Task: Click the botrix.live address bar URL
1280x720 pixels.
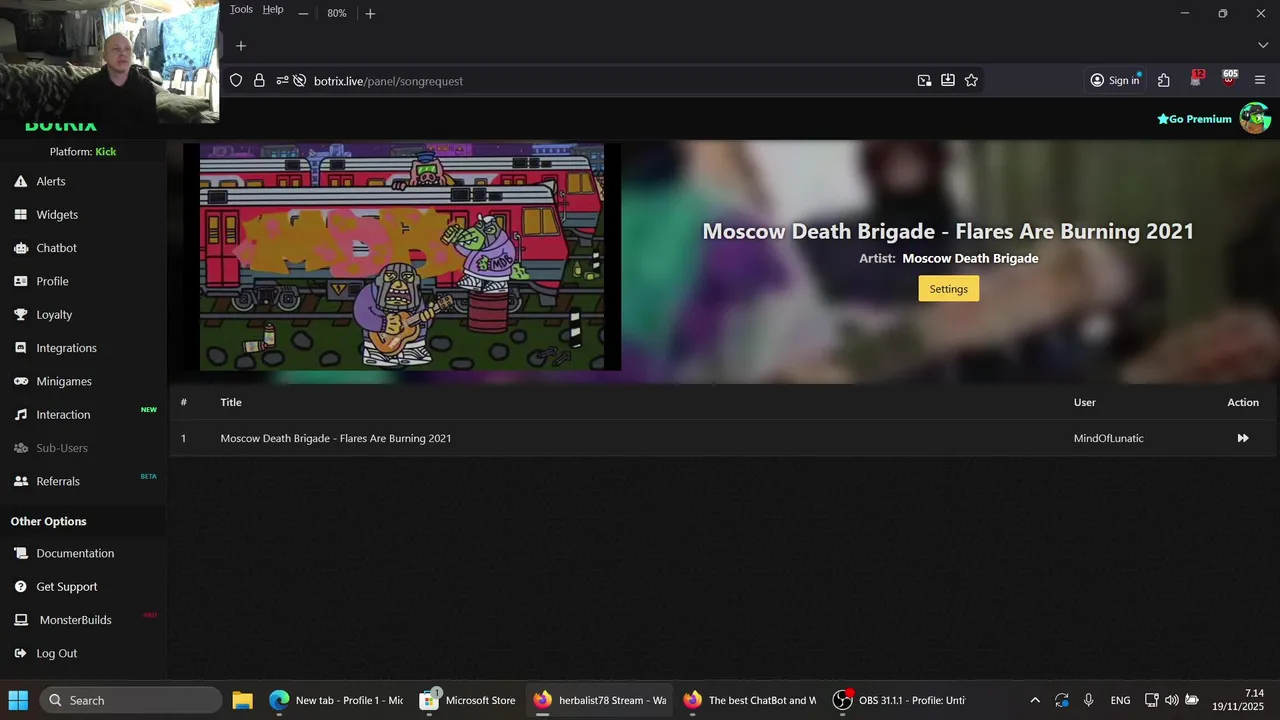Action: (388, 81)
